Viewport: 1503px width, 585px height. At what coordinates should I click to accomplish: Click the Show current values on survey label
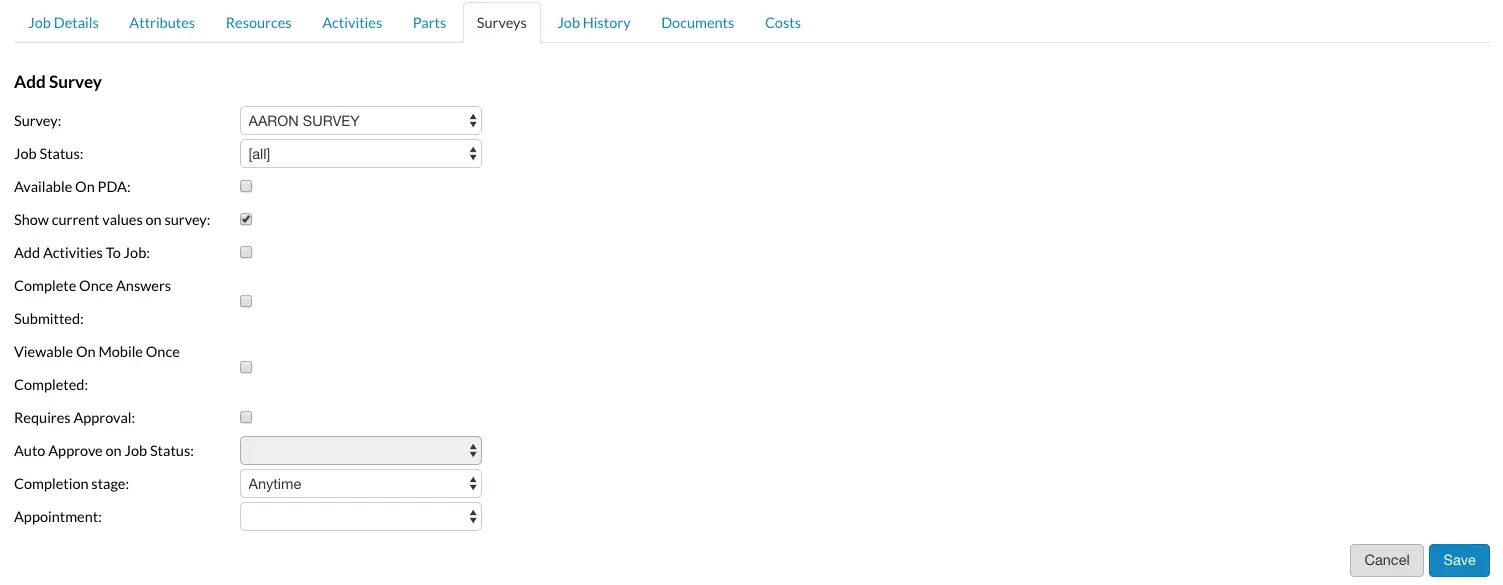pos(112,220)
